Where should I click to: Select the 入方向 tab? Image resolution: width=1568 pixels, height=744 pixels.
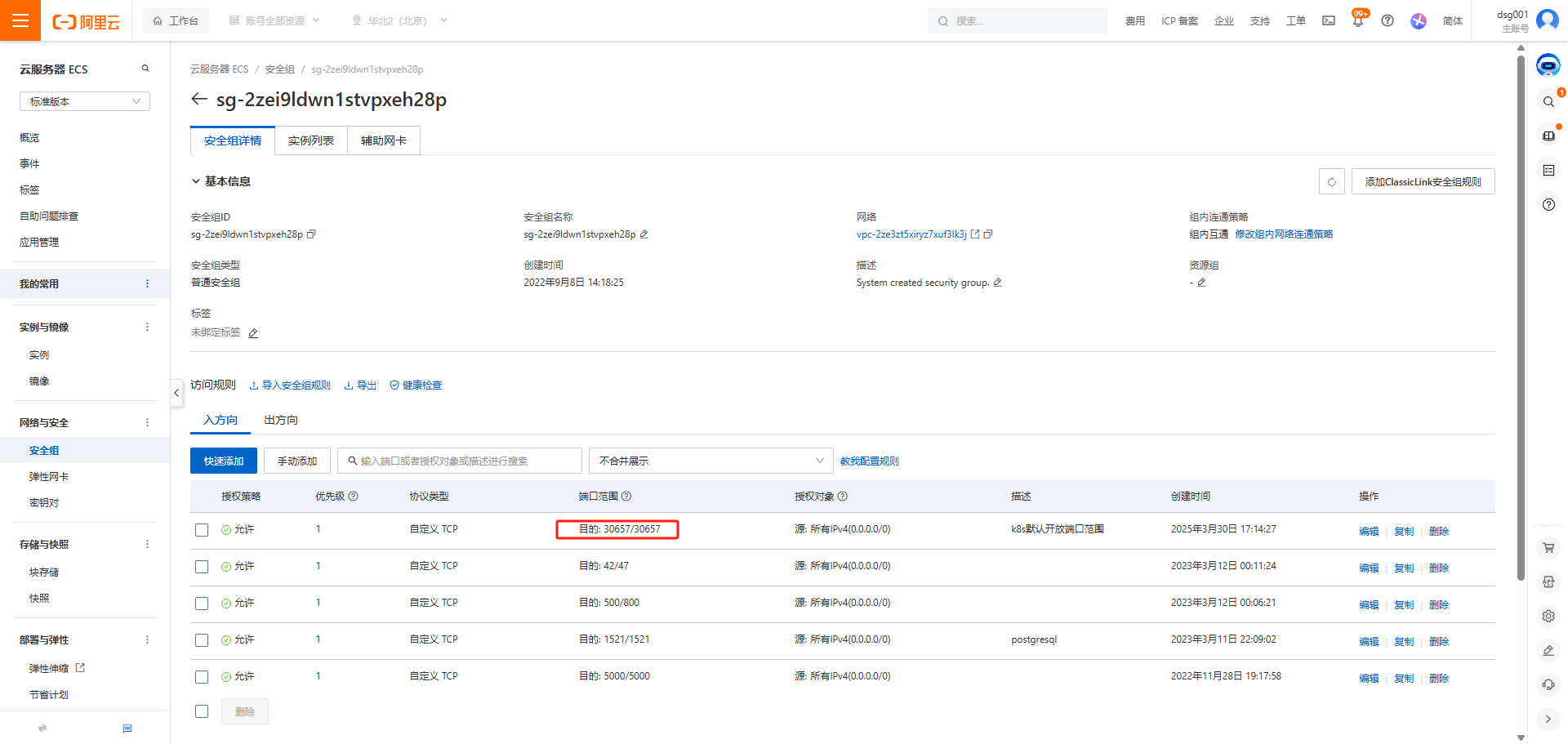[220, 420]
